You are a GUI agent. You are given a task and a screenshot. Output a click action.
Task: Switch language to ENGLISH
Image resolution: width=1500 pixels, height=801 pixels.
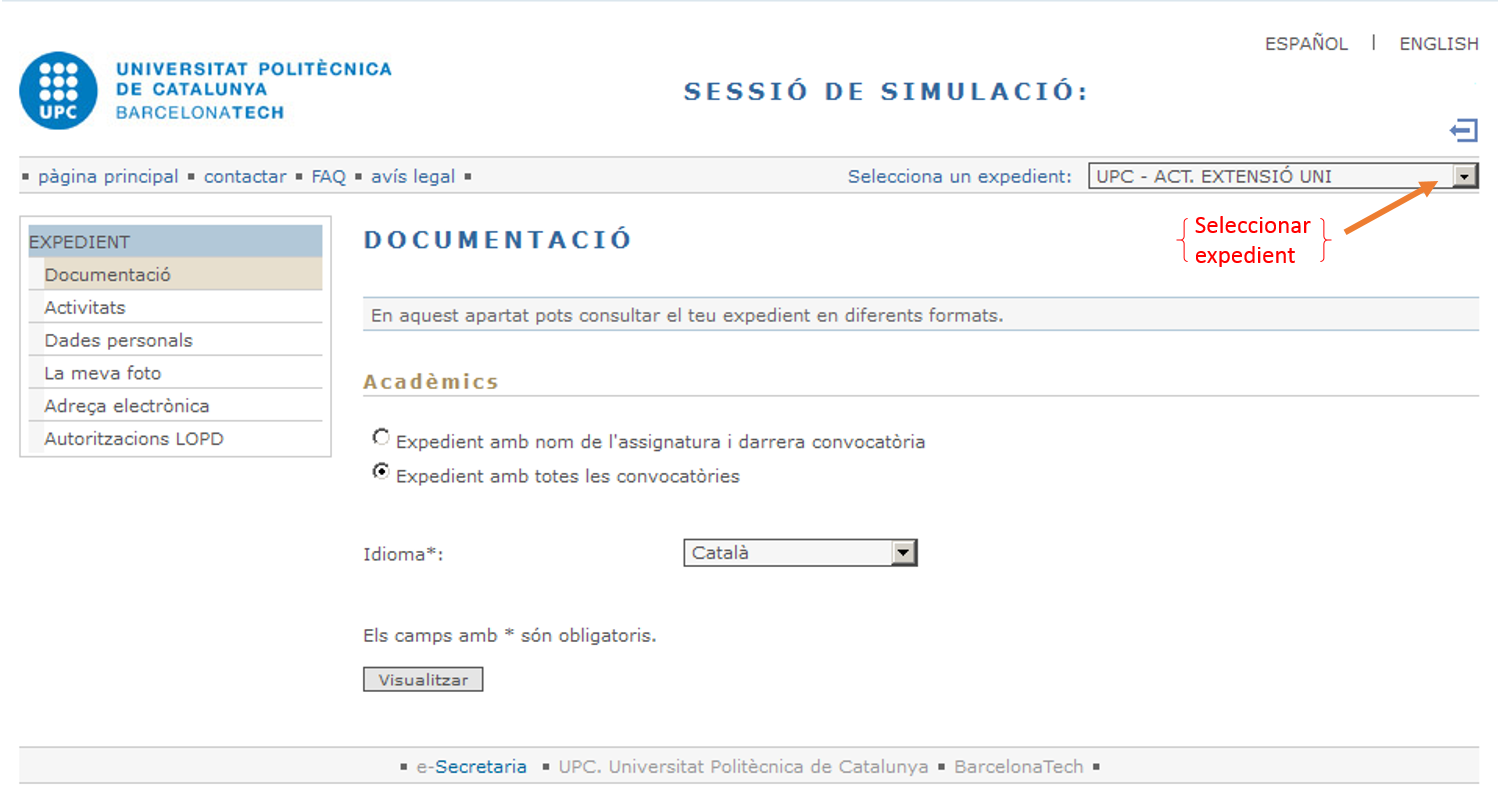(1438, 44)
